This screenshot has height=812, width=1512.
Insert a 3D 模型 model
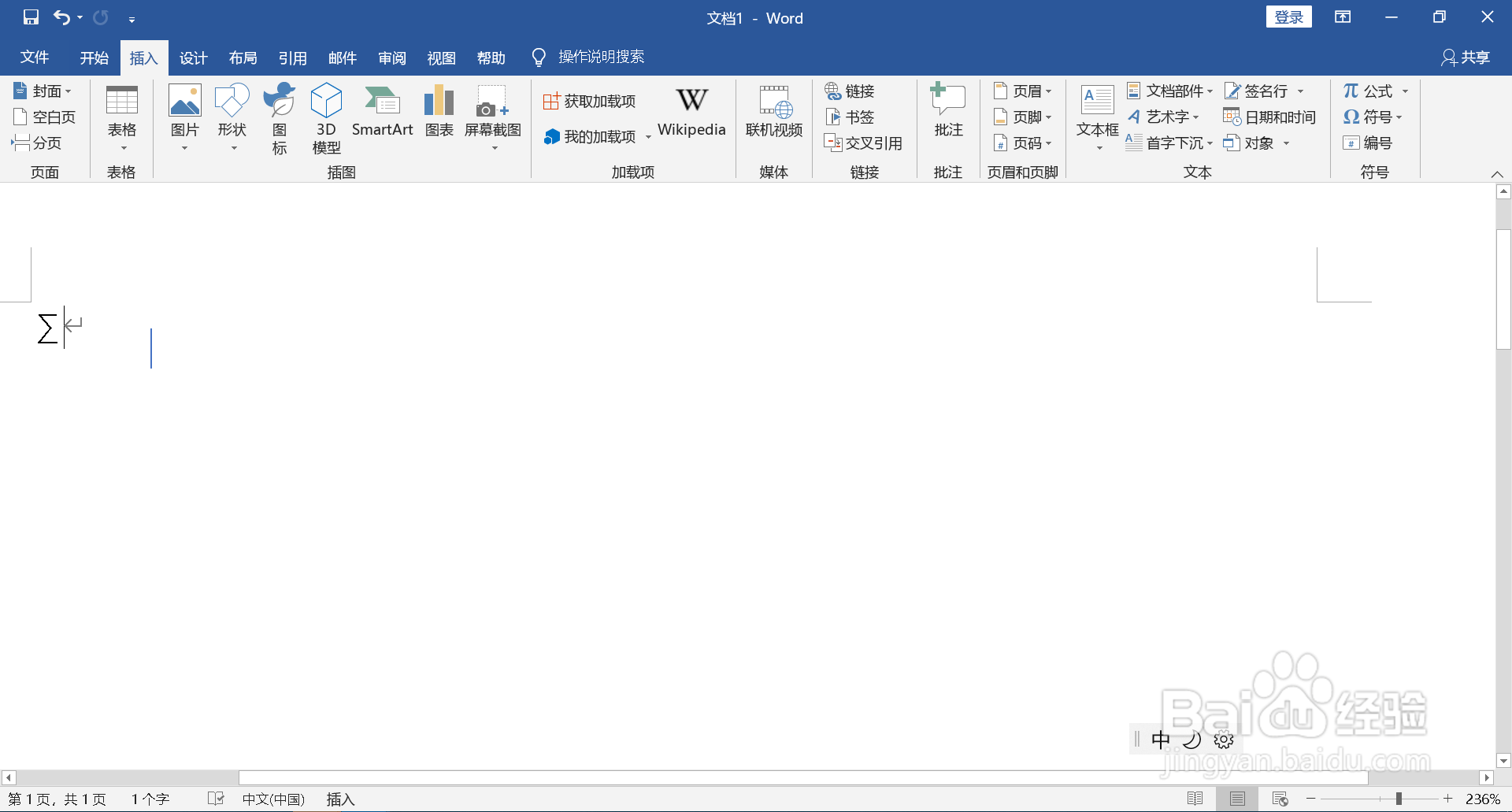coord(325,117)
